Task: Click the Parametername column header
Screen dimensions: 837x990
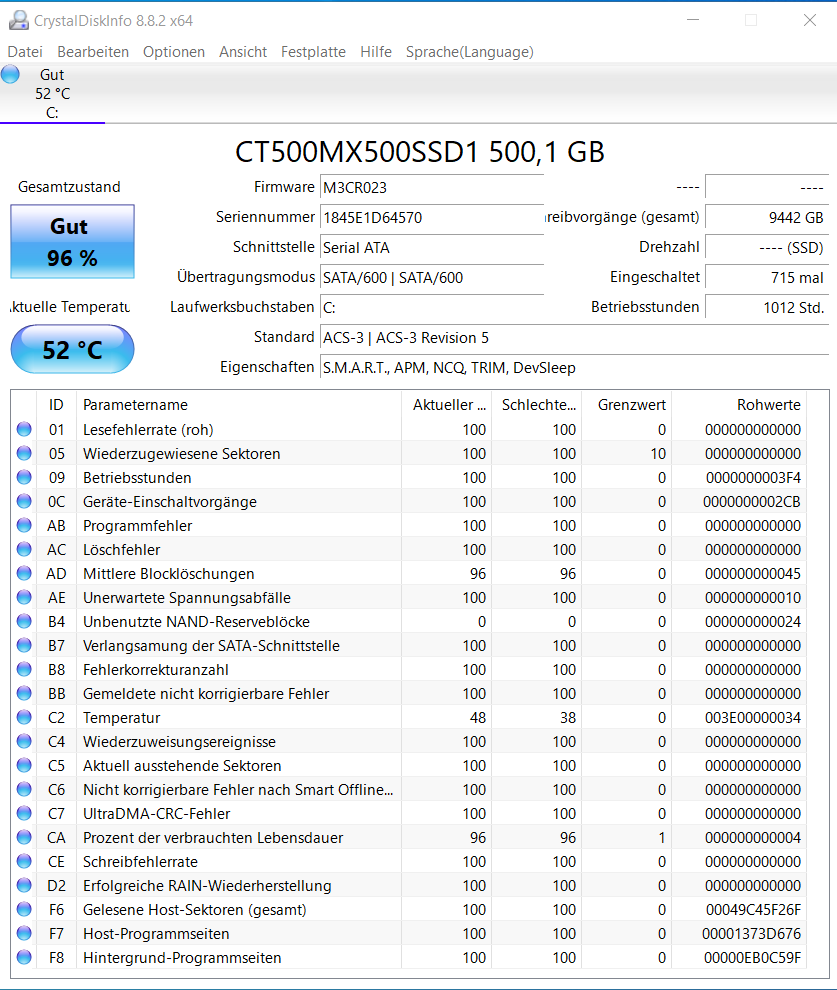Action: click(239, 405)
